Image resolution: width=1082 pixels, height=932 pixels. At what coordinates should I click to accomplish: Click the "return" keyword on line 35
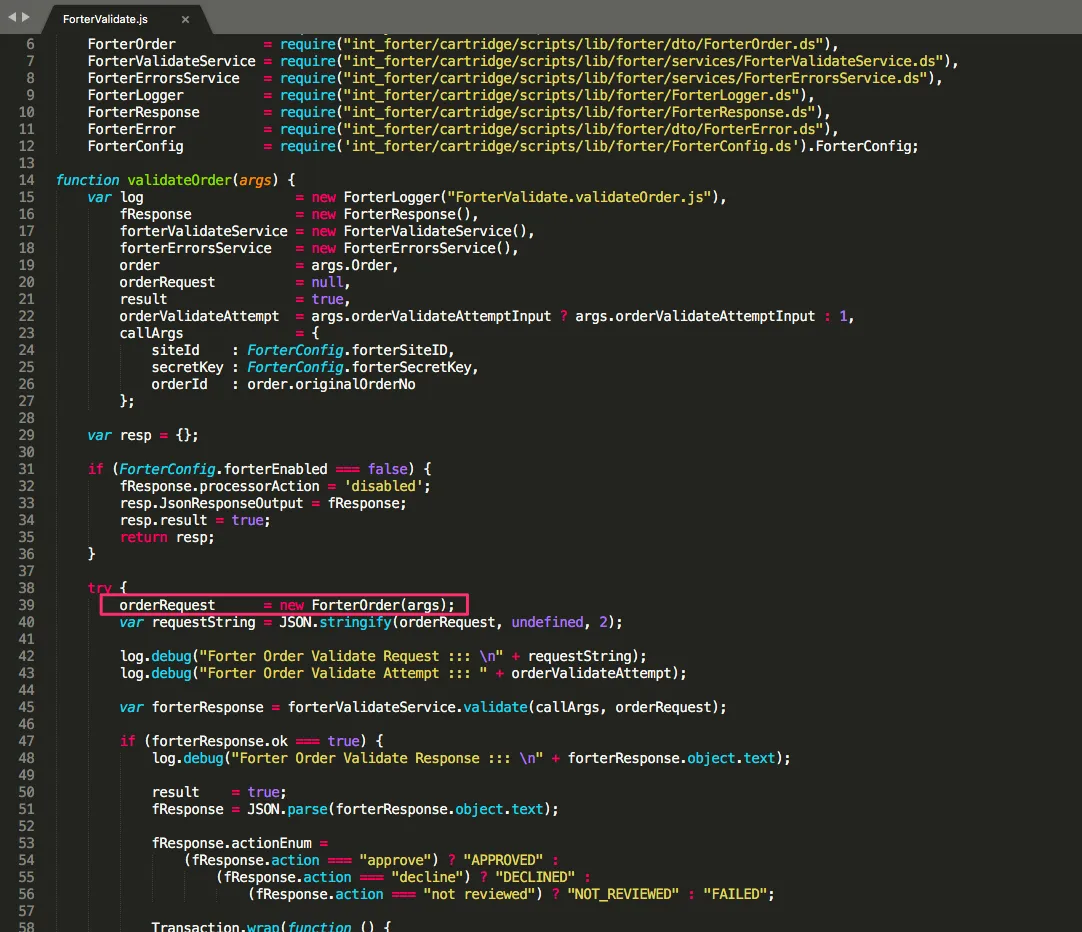pyautogui.click(x=144, y=537)
